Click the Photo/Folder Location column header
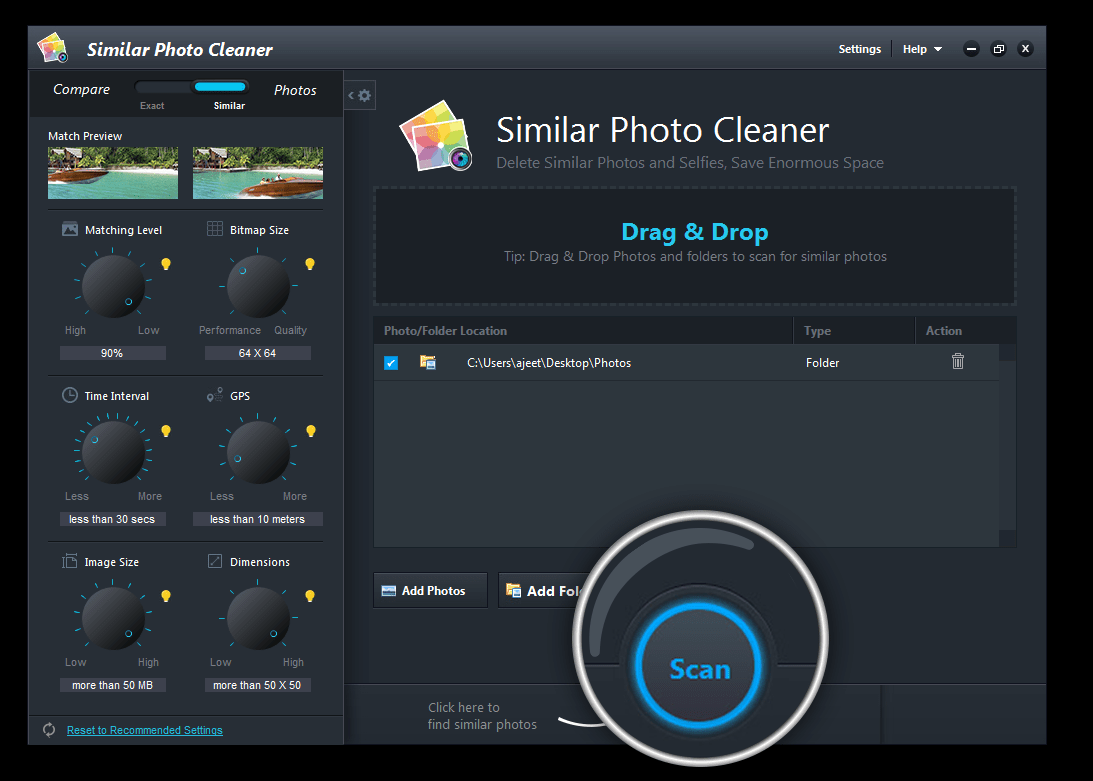 coord(583,331)
